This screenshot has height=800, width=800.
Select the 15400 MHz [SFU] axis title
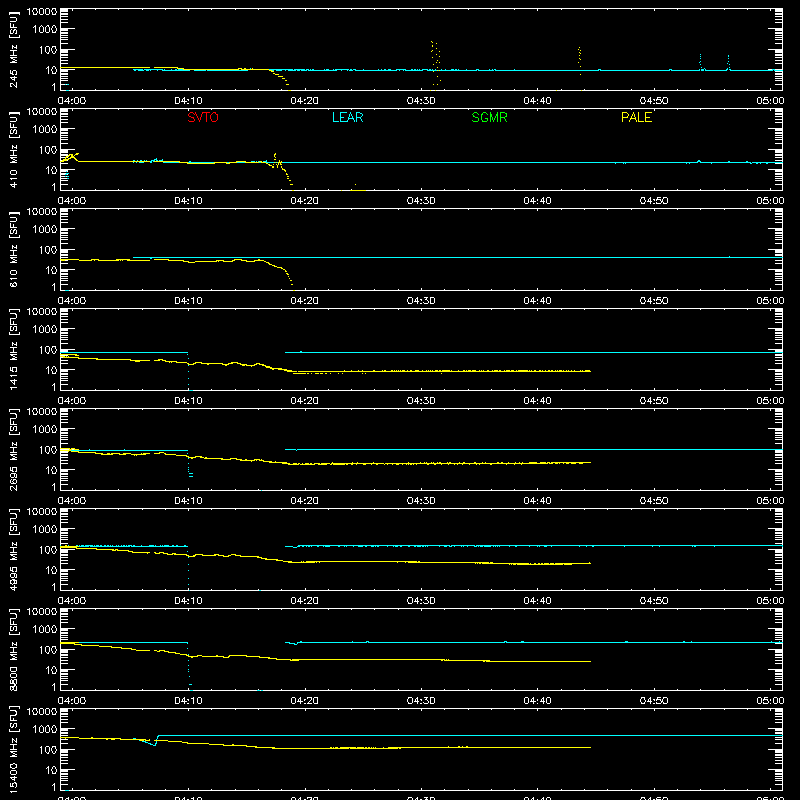tap(14, 749)
